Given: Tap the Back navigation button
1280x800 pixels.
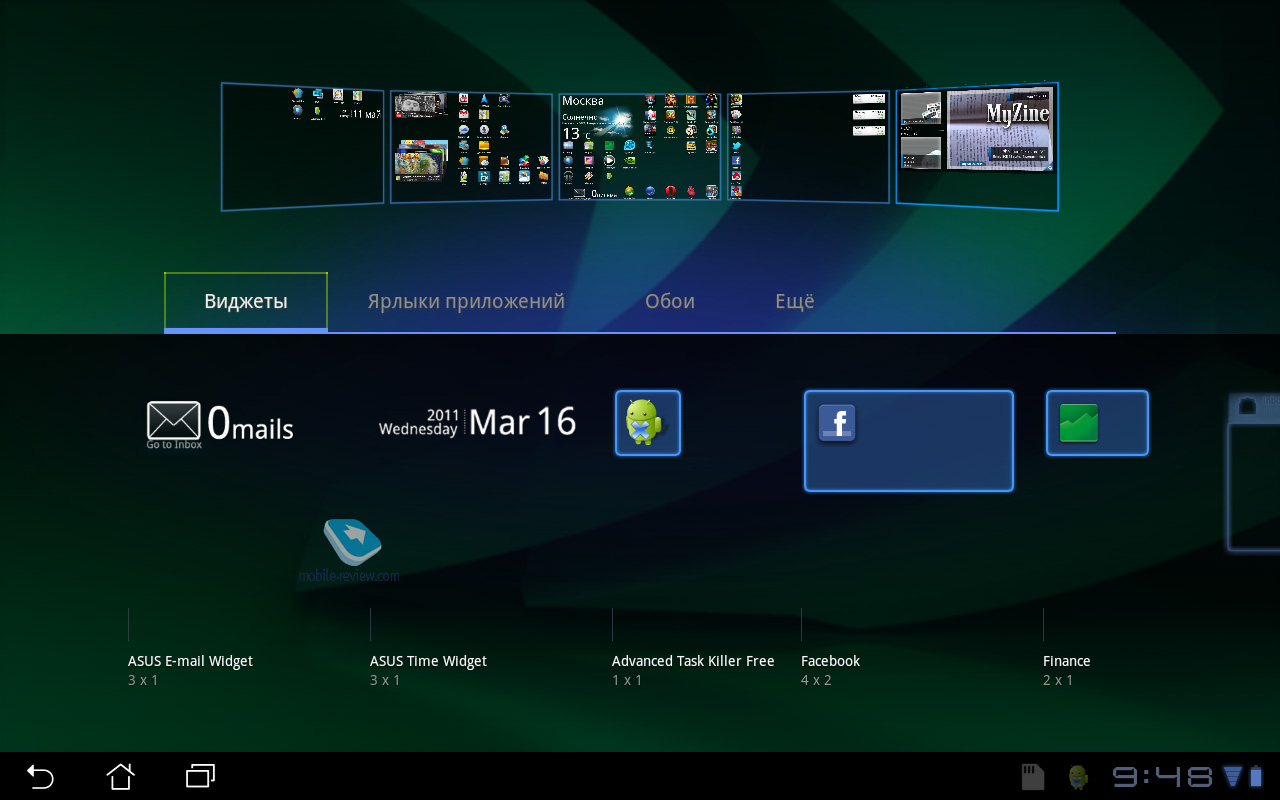Looking at the screenshot, I should [40, 776].
